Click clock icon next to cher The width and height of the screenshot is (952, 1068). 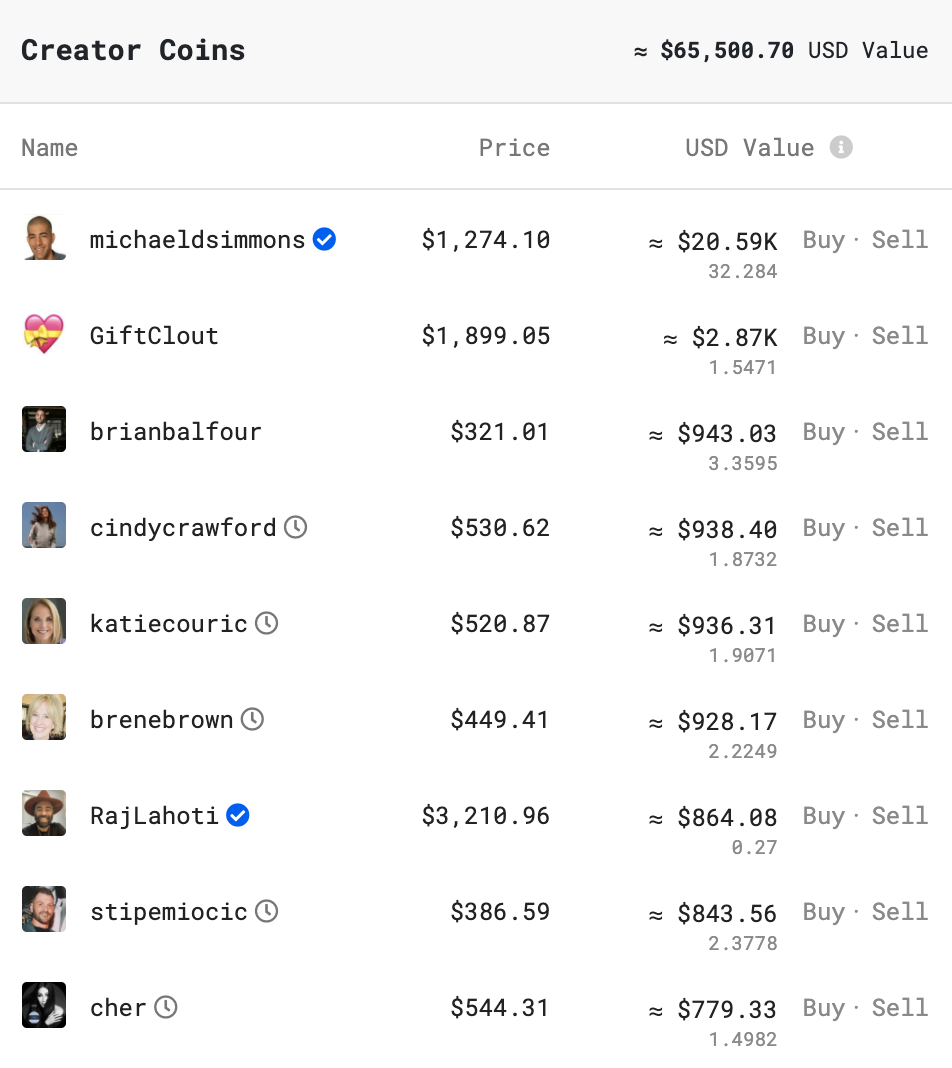pyautogui.click(x=166, y=1007)
